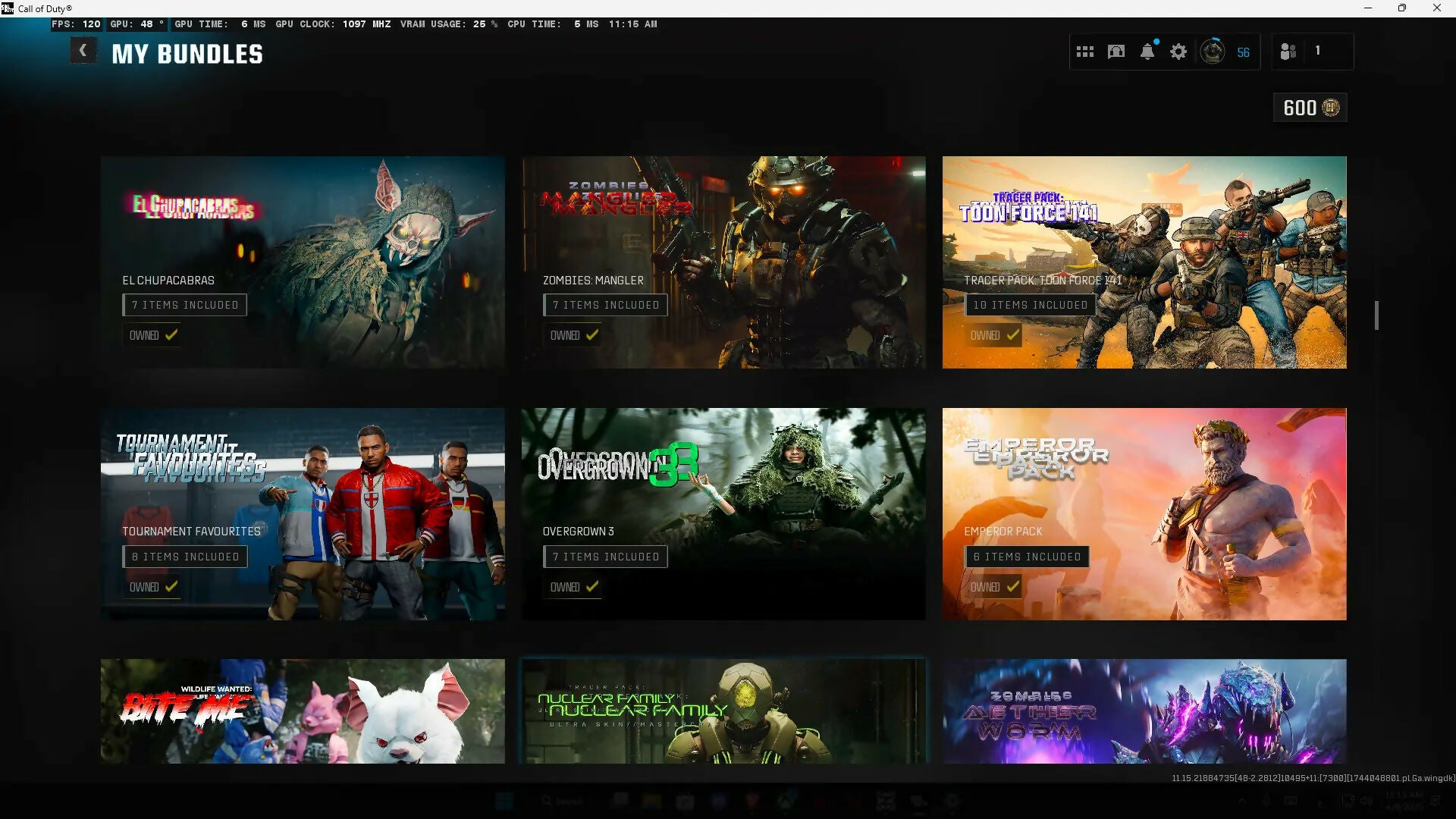1456x819 pixels.
Task: Click the build version string at bottom right
Action: 1313,778
